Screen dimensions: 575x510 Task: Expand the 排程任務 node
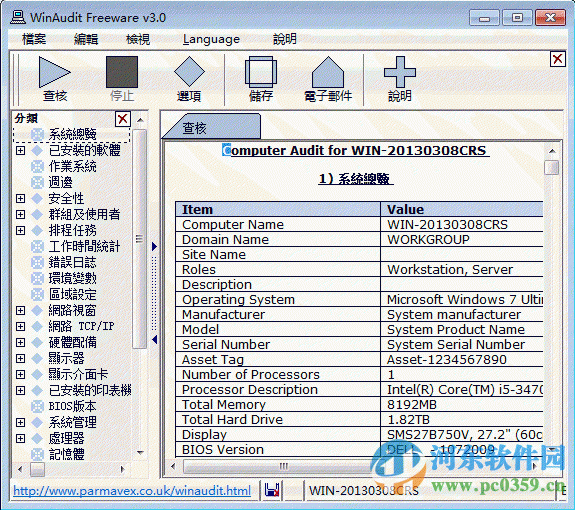21,231
